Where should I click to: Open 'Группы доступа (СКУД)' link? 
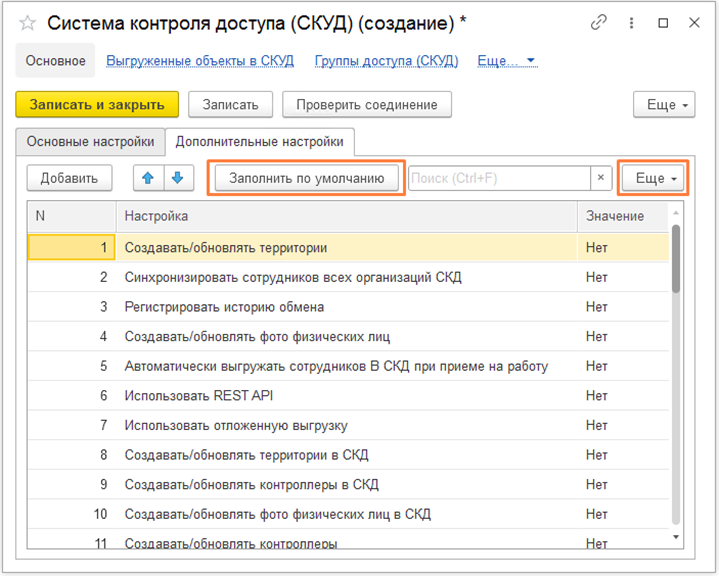click(x=386, y=61)
